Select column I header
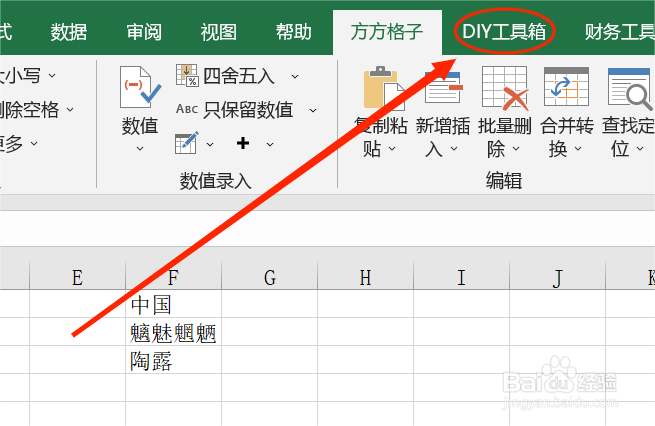The image size is (655, 426). [x=461, y=276]
